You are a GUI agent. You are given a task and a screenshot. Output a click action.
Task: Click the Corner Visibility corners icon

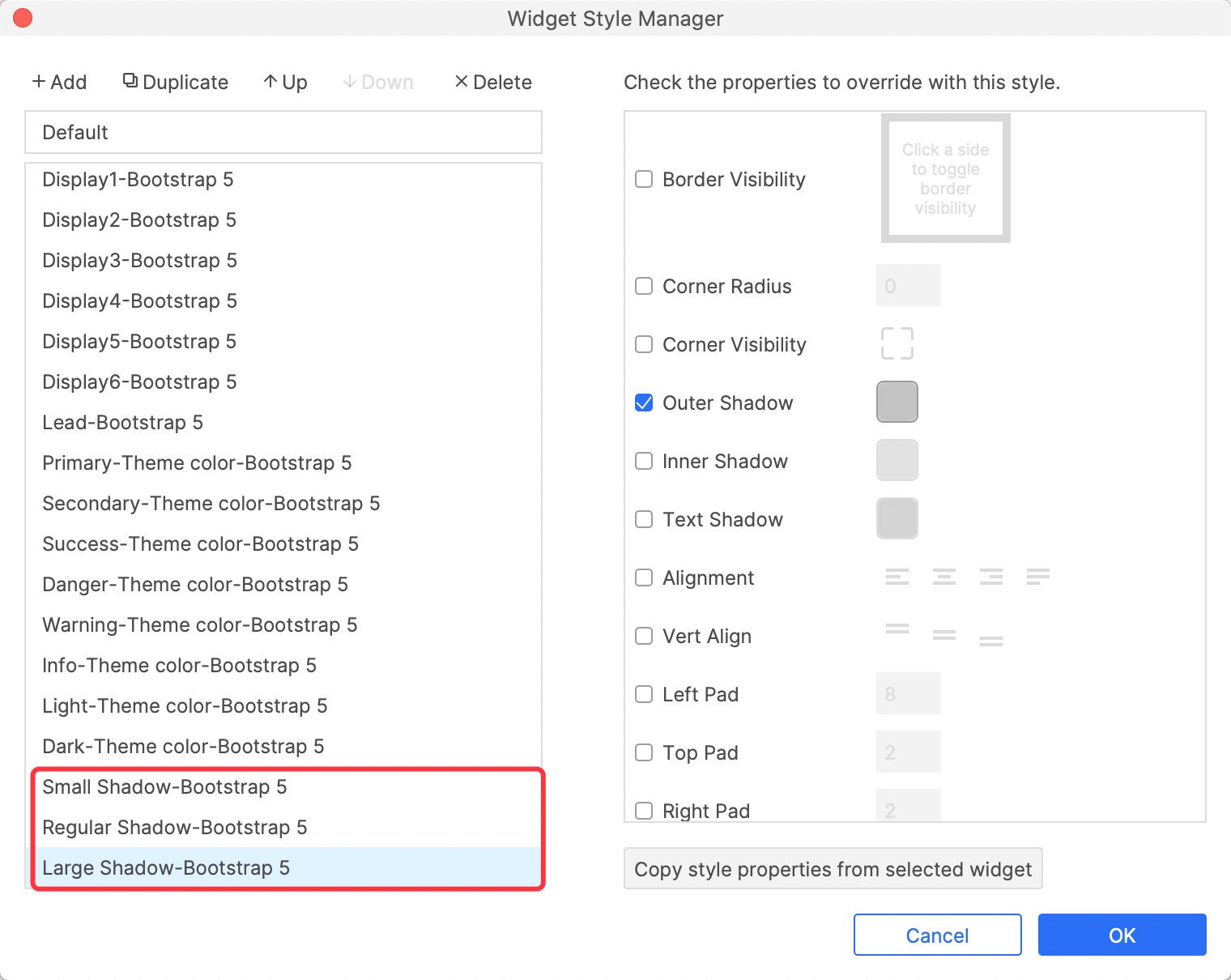point(897,343)
